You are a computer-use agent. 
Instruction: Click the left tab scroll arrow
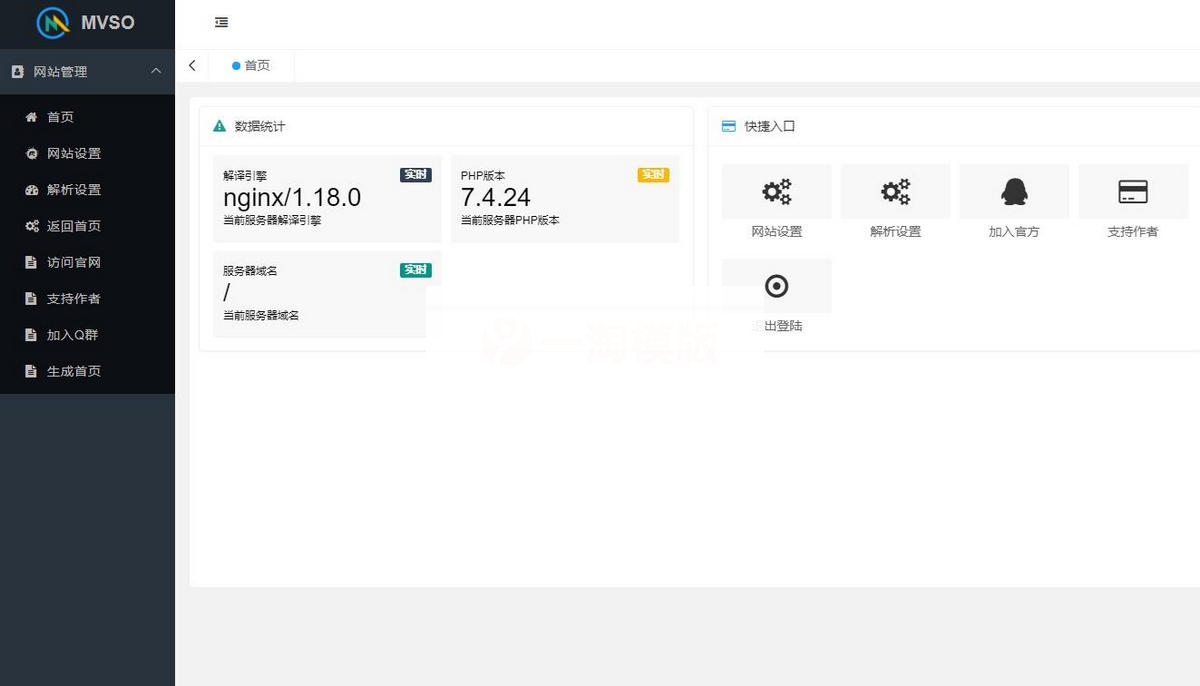[192, 65]
